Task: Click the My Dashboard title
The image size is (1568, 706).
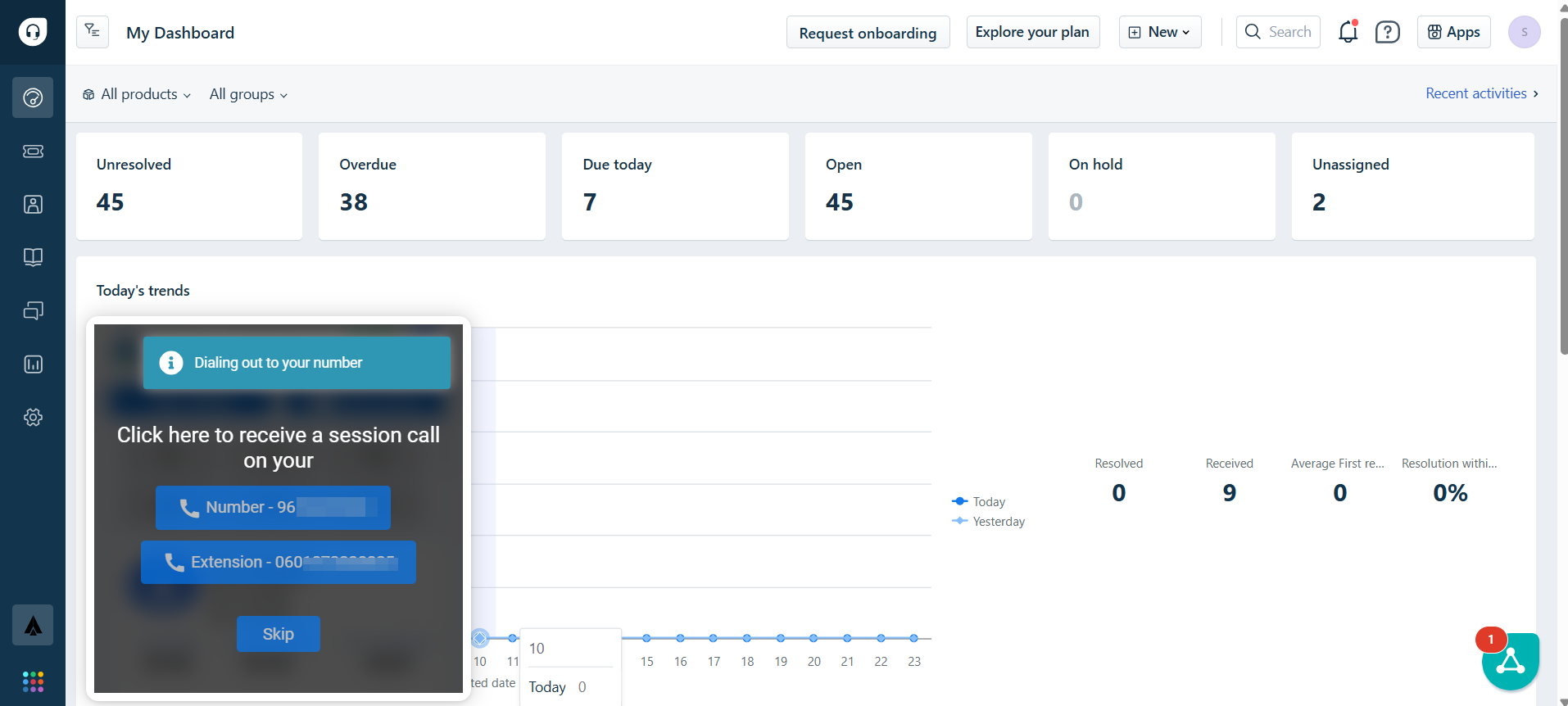Action: click(x=180, y=33)
